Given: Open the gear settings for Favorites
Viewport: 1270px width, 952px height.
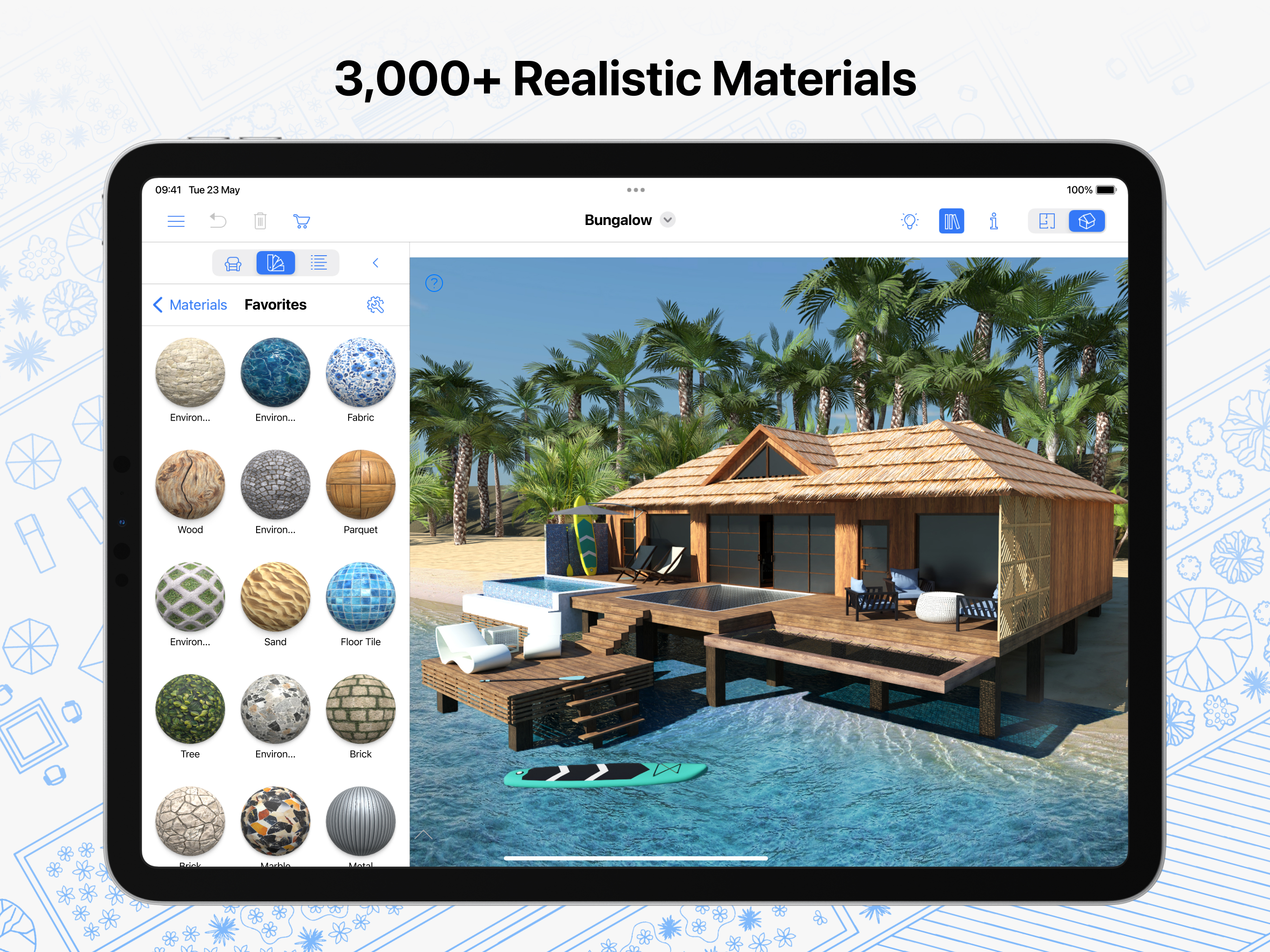Looking at the screenshot, I should [x=376, y=305].
